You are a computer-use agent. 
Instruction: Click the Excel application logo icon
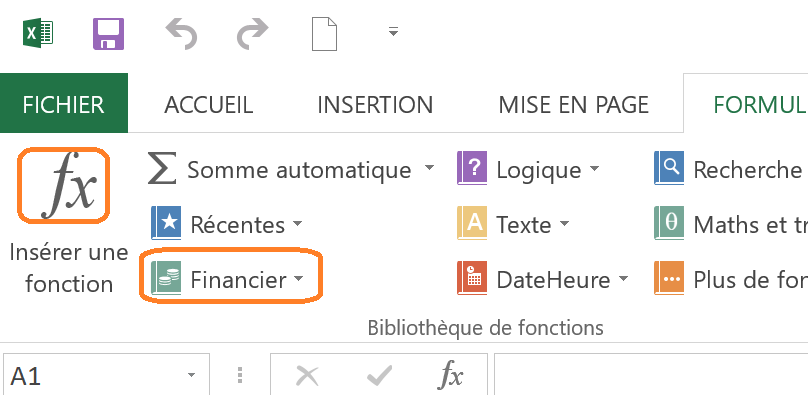pyautogui.click(x=38, y=34)
